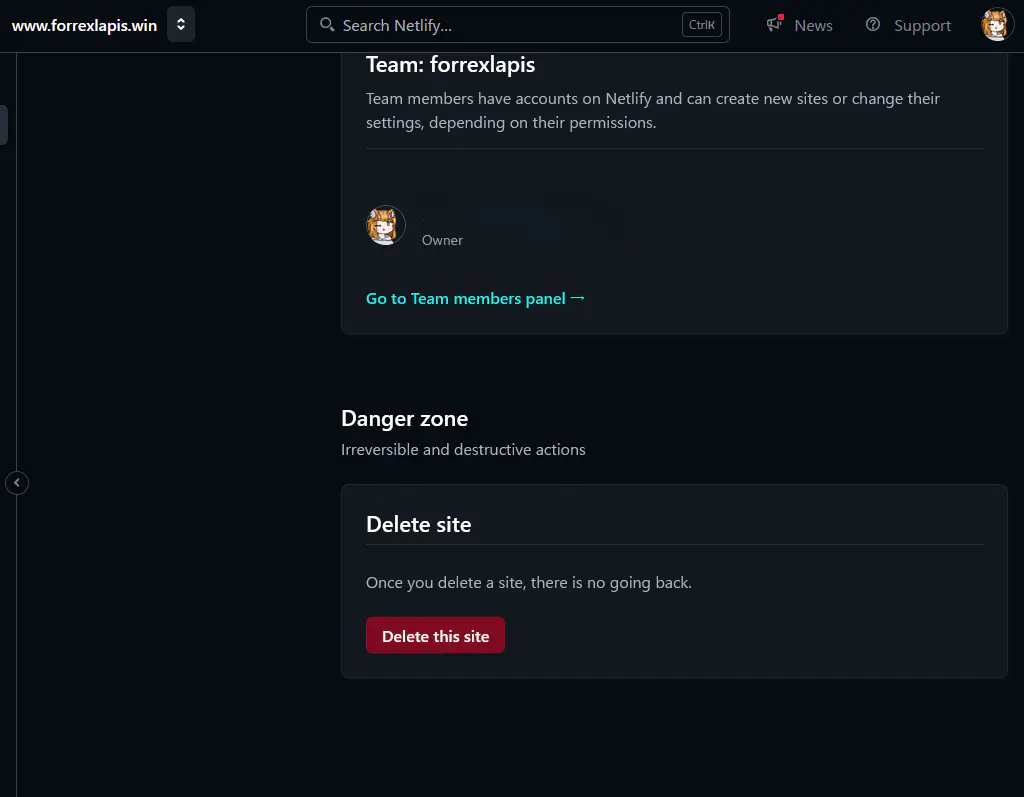
Task: Click the team owner's avatar
Action: pyautogui.click(x=386, y=226)
